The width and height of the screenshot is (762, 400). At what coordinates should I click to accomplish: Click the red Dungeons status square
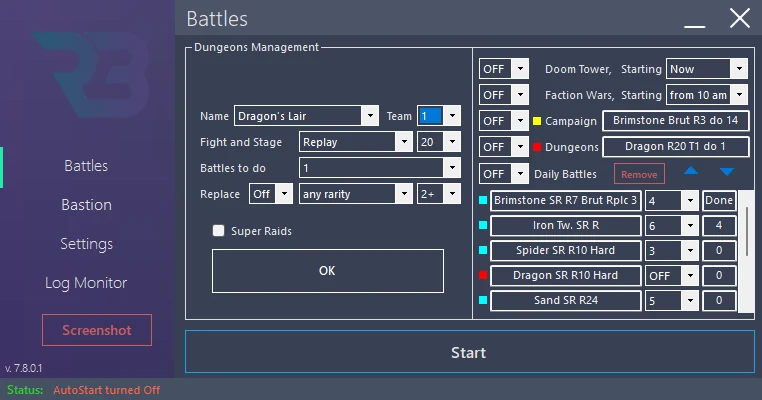(x=537, y=147)
